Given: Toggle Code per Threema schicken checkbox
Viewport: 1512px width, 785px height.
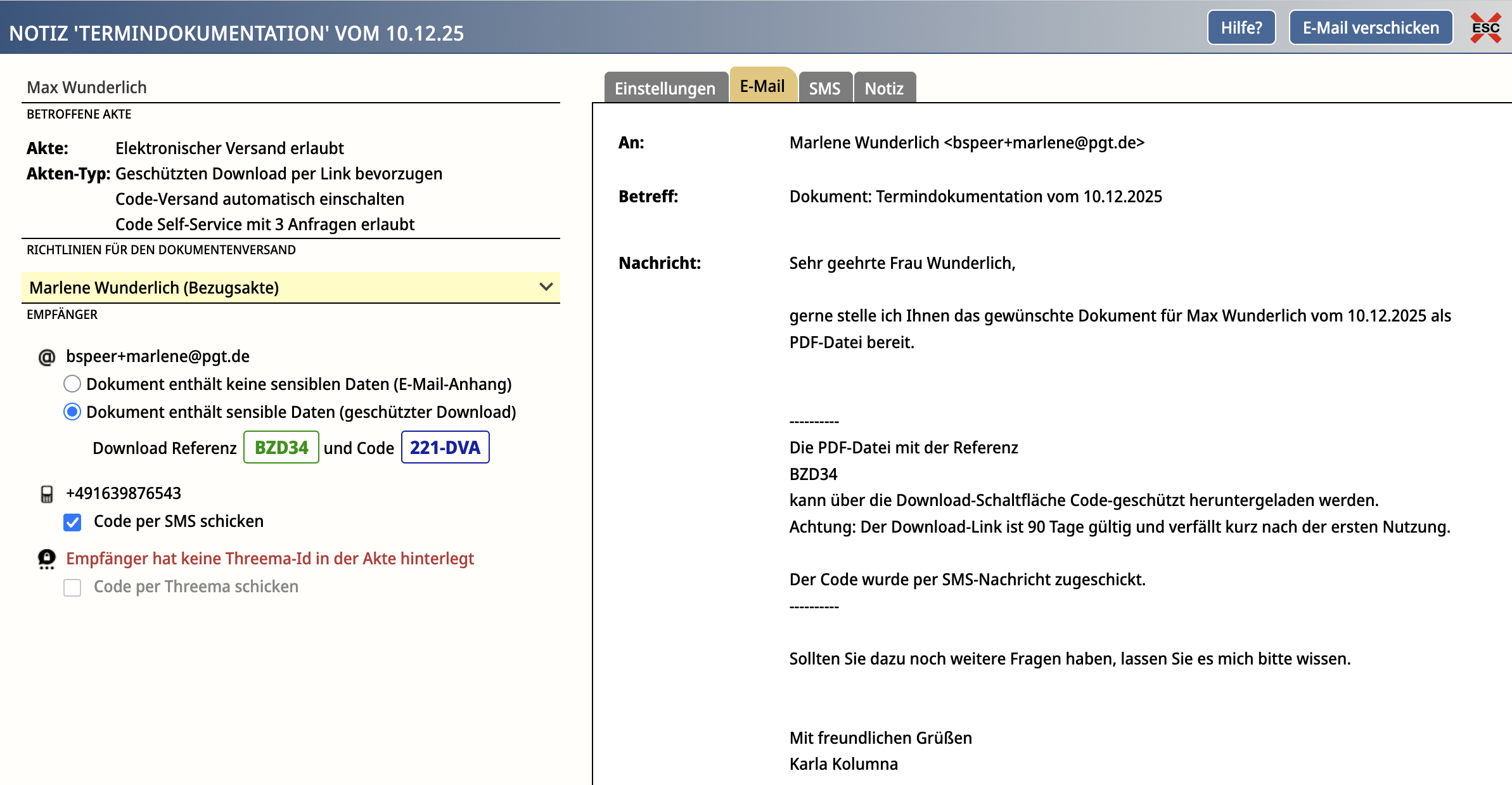Looking at the screenshot, I should coord(72,587).
